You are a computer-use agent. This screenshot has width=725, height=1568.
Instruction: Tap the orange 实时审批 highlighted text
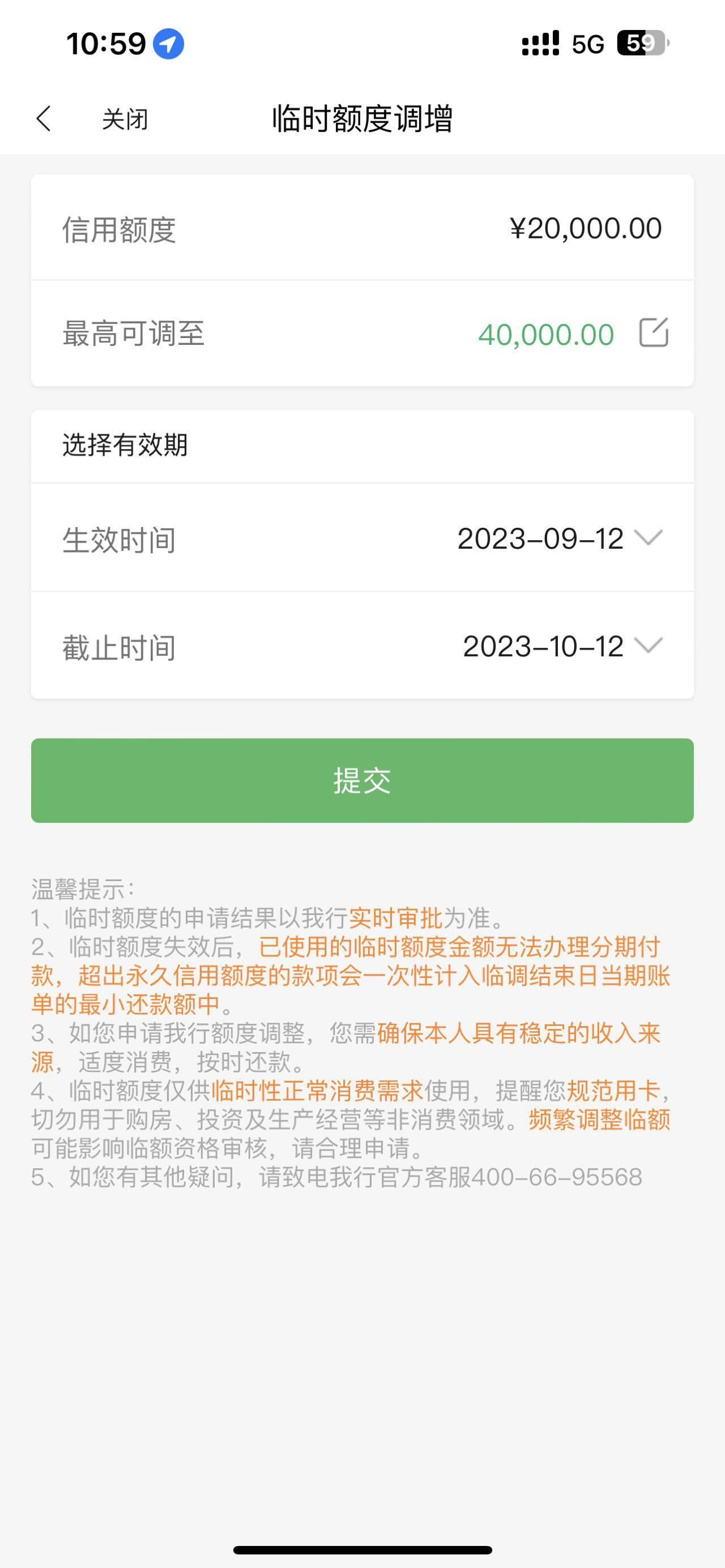[396, 917]
